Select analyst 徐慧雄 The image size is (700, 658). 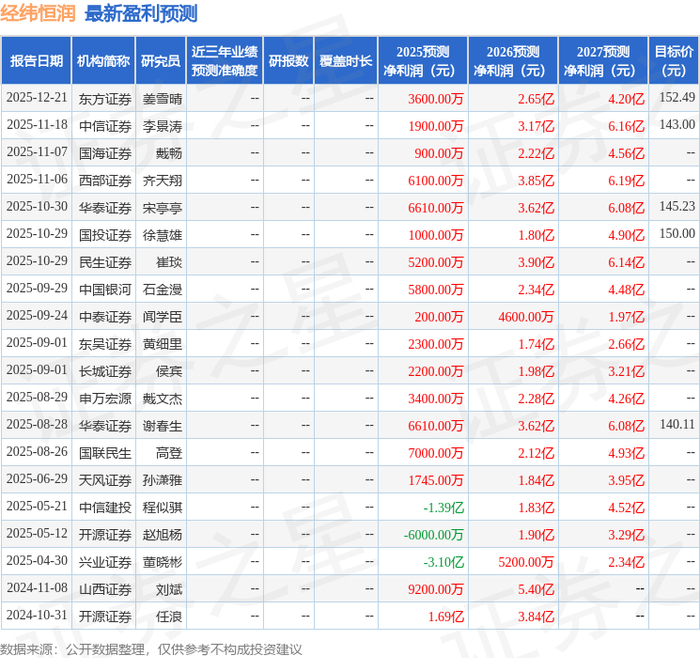[162, 235]
